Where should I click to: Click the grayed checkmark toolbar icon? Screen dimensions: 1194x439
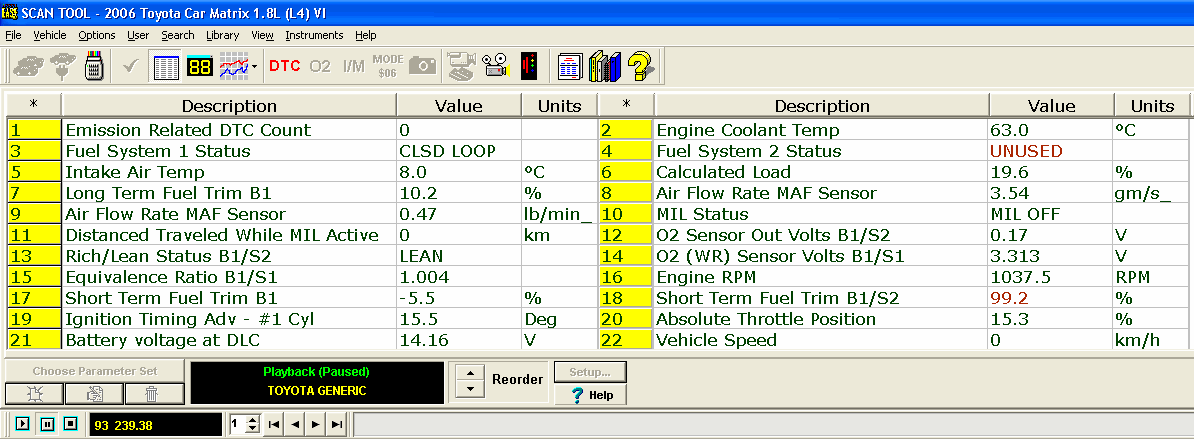pyautogui.click(x=130, y=66)
